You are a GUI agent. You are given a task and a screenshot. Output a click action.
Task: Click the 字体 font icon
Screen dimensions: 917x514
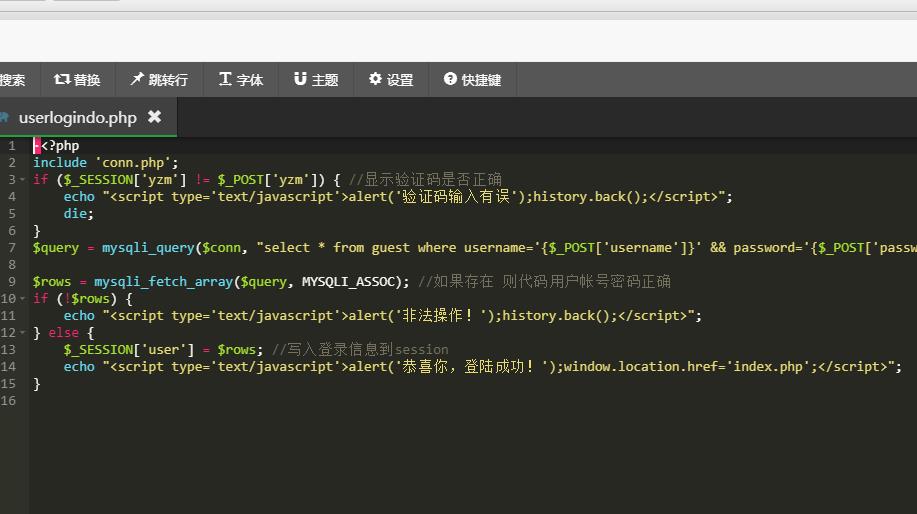(x=225, y=79)
